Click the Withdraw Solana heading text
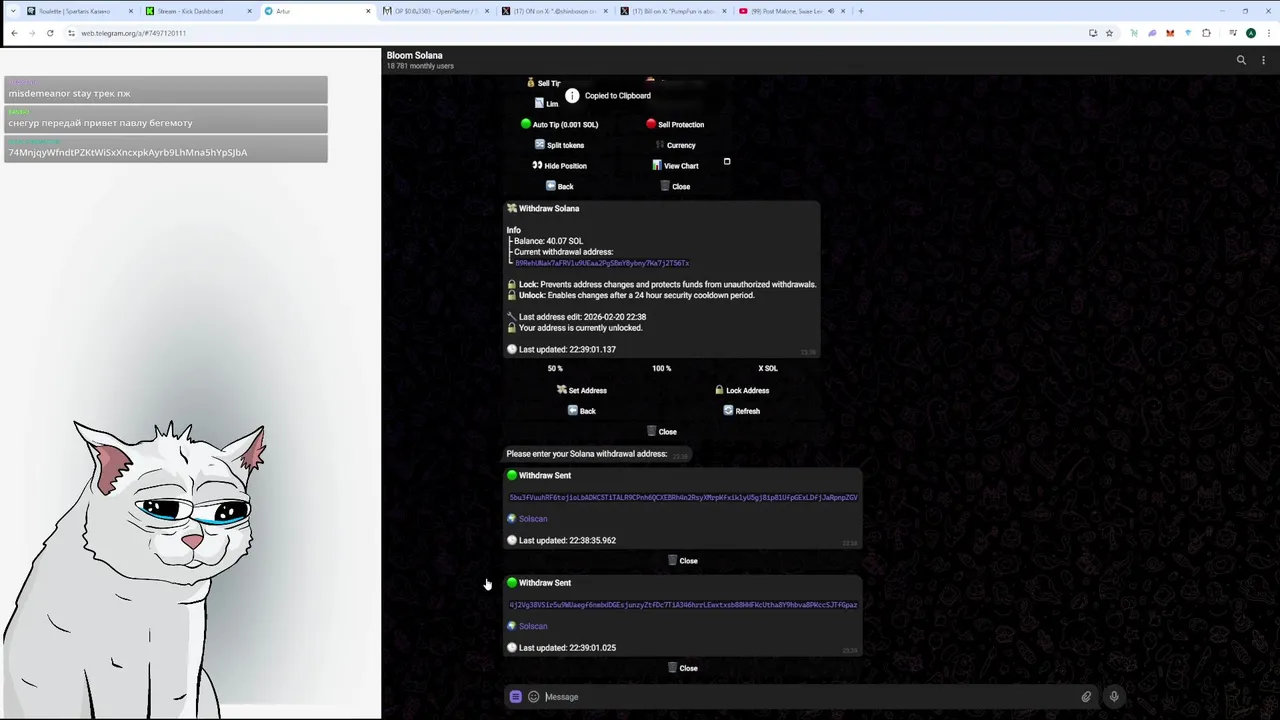1280x720 pixels. click(x=548, y=208)
